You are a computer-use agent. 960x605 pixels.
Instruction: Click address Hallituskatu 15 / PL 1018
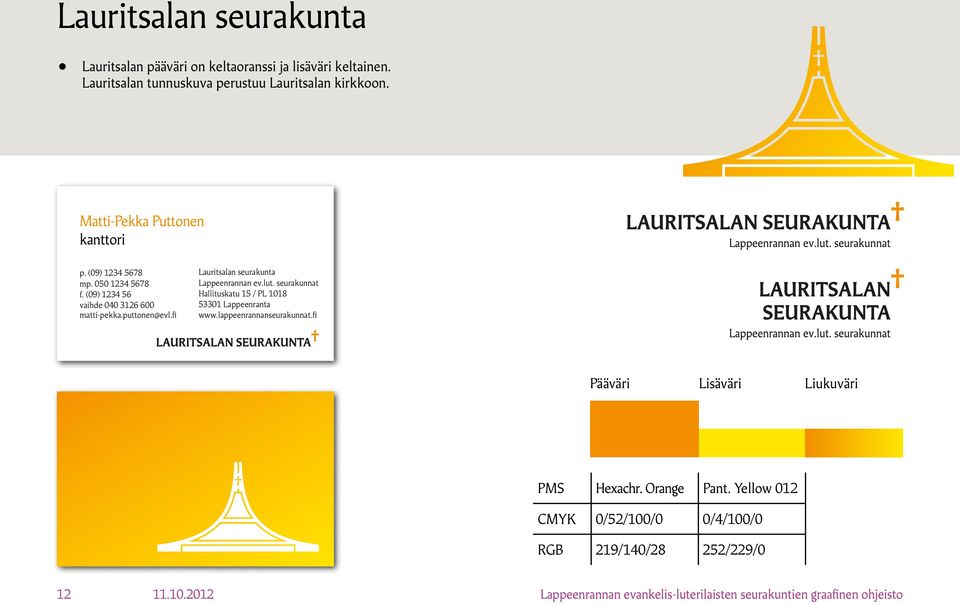[242, 293]
